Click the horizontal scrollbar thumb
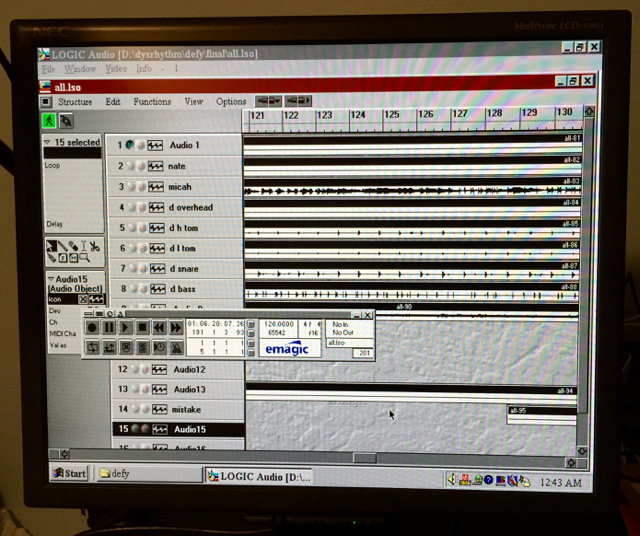The width and height of the screenshot is (640, 536). coord(364,458)
